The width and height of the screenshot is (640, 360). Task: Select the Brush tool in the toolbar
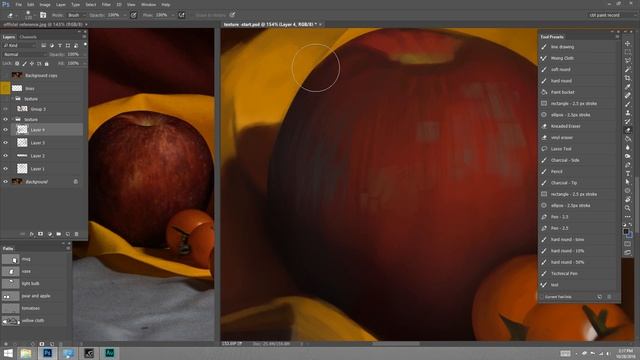click(628, 104)
